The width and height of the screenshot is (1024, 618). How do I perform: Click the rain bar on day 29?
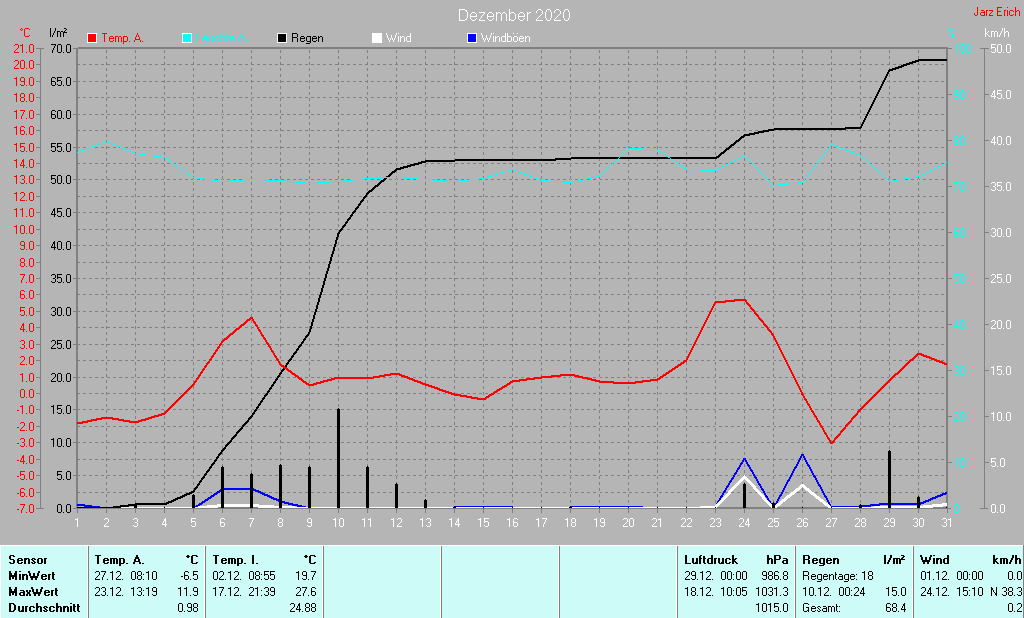point(889,479)
